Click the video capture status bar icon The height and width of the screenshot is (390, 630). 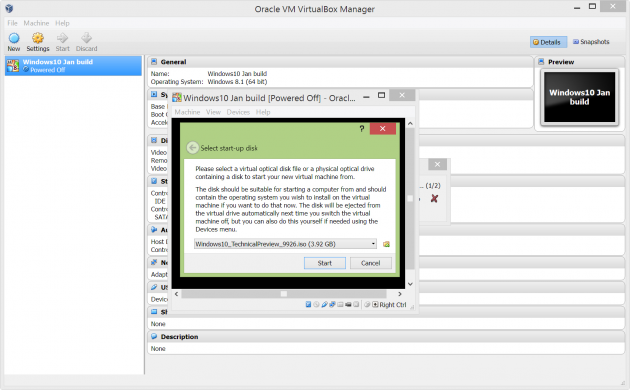point(348,304)
